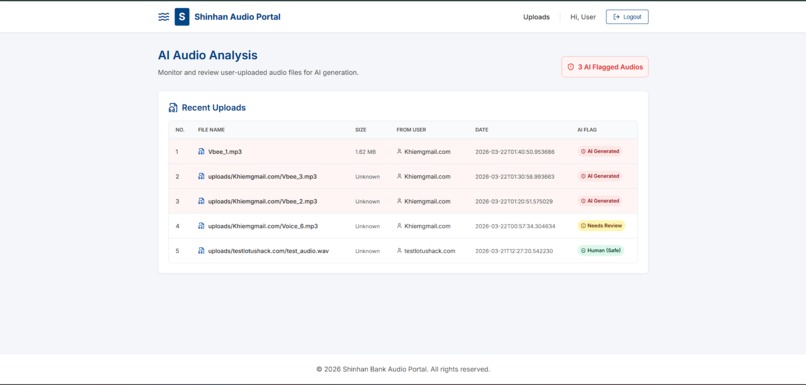Click the NO. column header
Viewport: 806px width, 385px height.
click(x=180, y=130)
